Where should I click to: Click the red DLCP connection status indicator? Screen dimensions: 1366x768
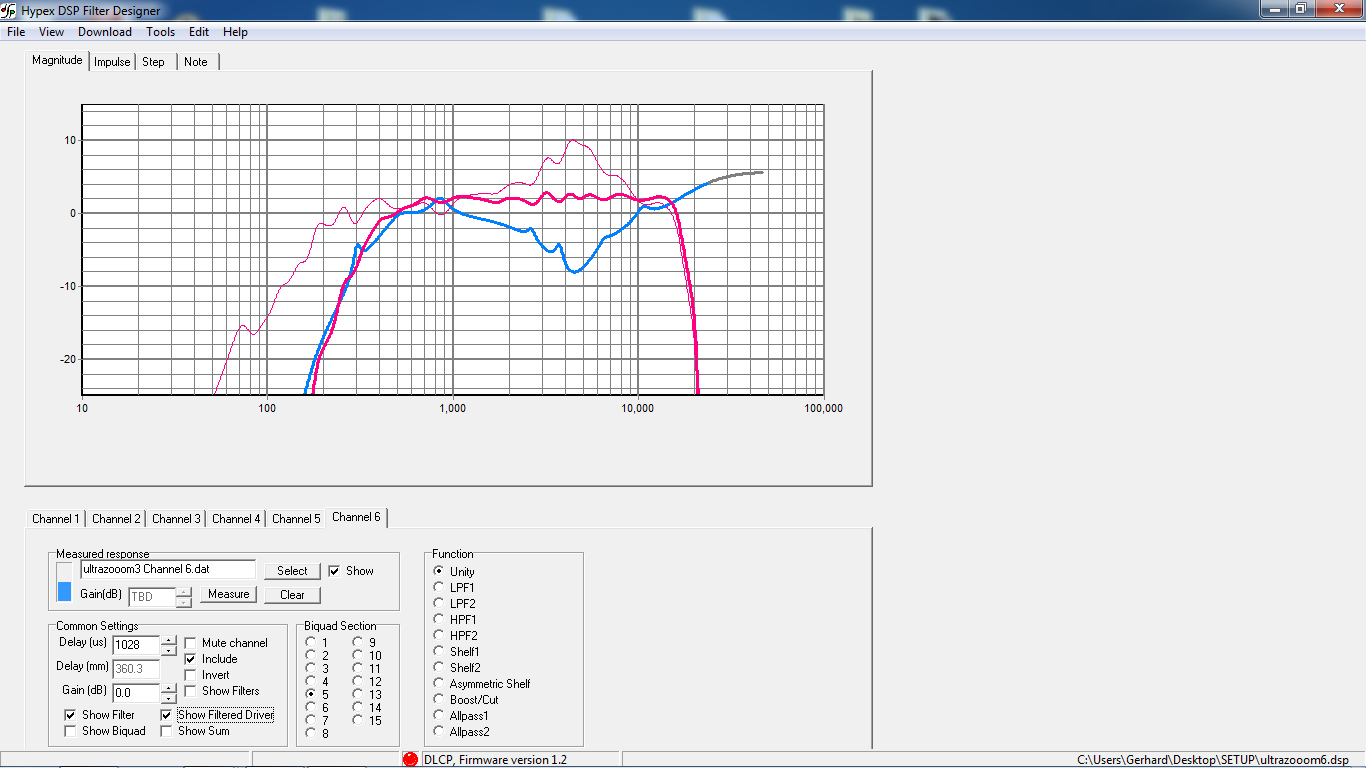coord(410,759)
